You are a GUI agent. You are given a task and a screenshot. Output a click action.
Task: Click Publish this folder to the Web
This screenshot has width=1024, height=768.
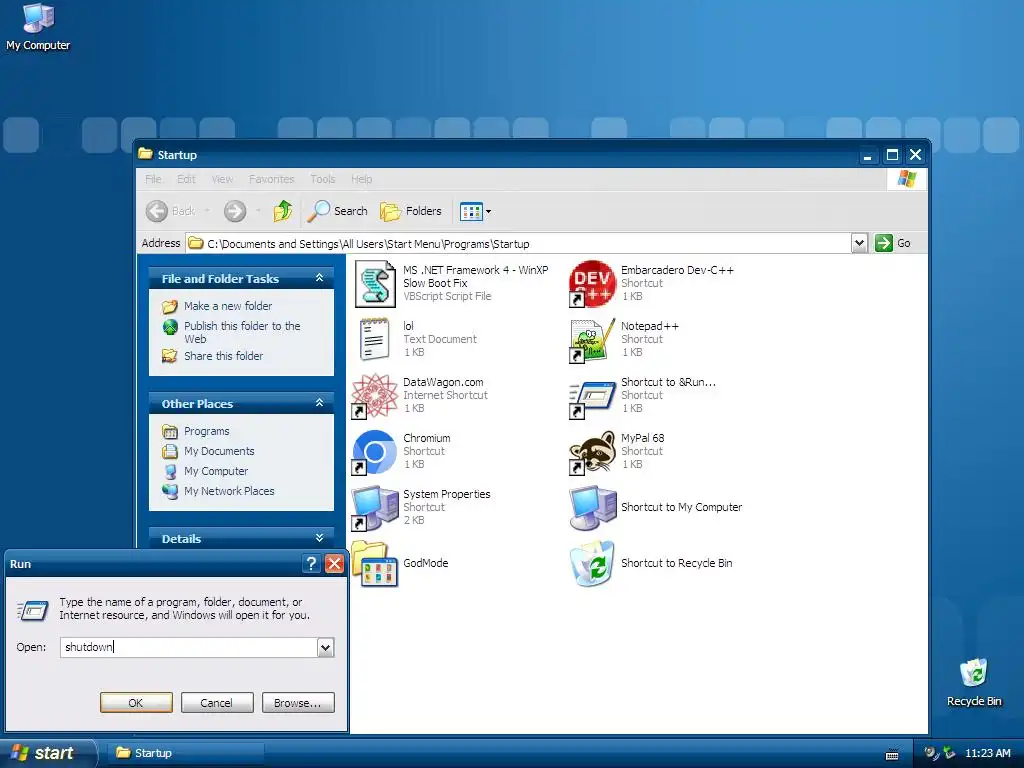(242, 332)
